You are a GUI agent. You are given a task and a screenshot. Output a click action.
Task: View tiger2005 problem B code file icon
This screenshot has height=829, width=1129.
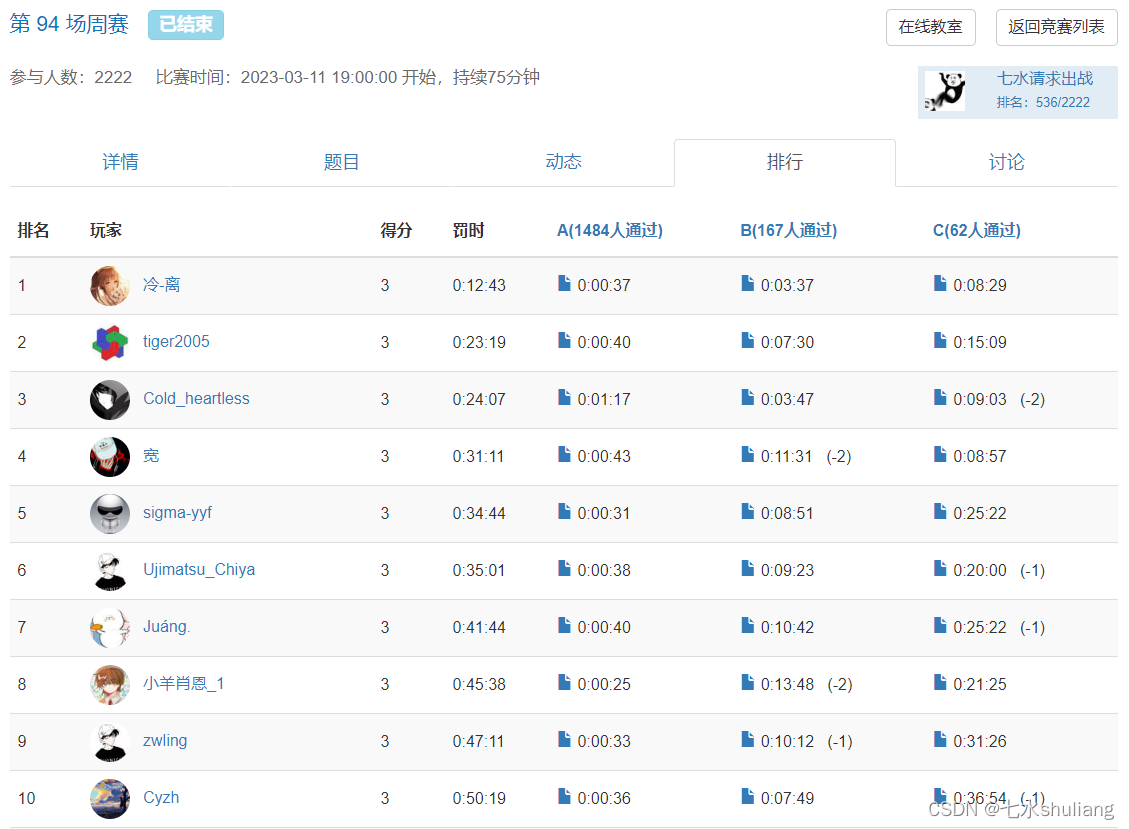(747, 340)
